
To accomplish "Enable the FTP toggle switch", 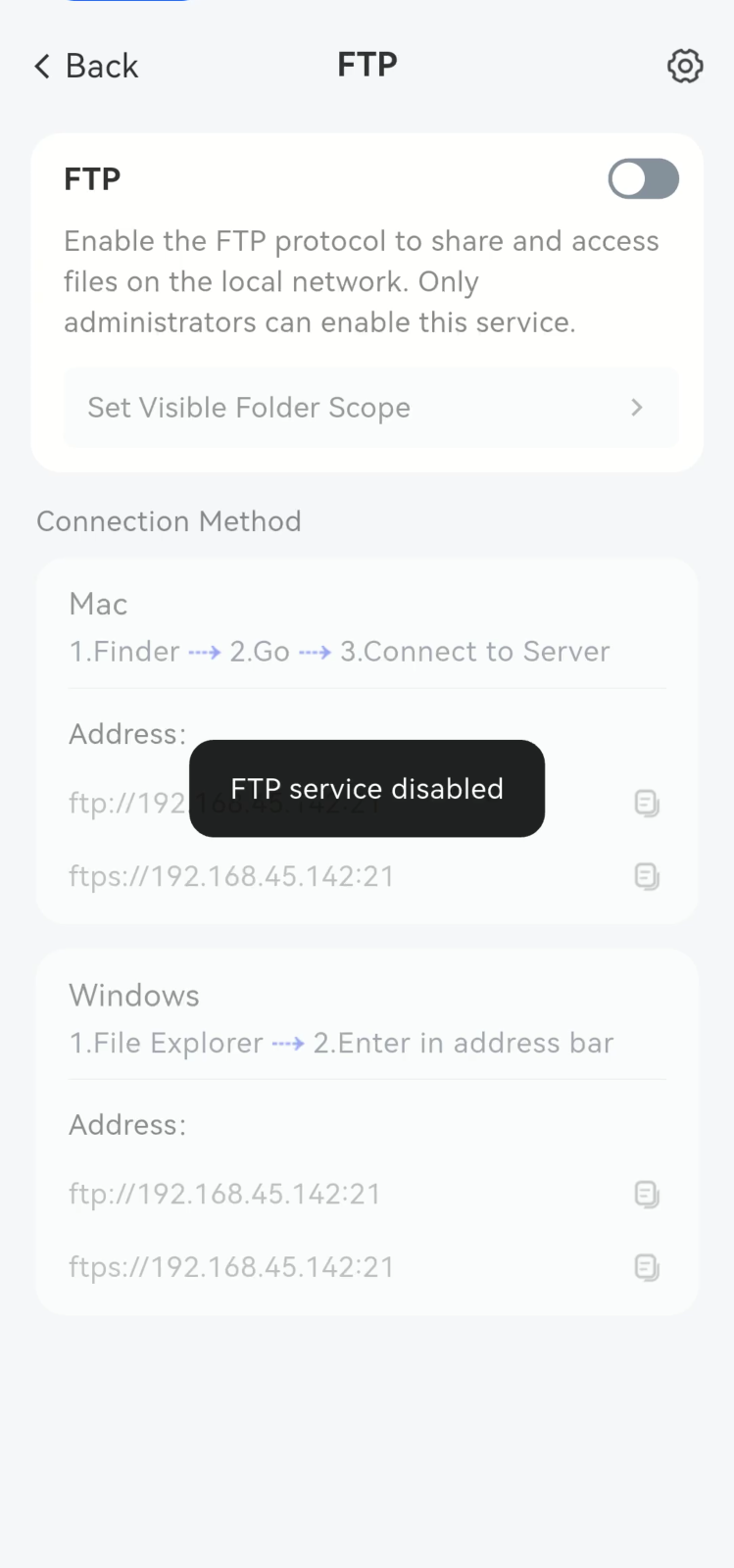I will point(643,178).
